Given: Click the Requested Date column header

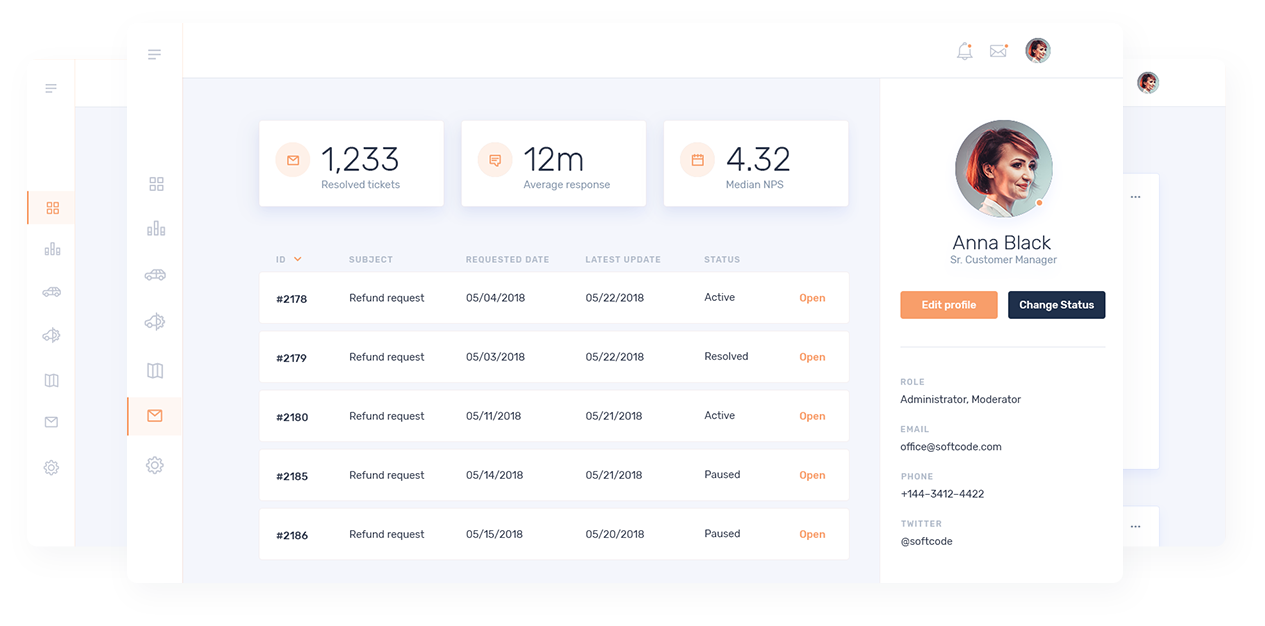Looking at the screenshot, I should pos(507,260).
